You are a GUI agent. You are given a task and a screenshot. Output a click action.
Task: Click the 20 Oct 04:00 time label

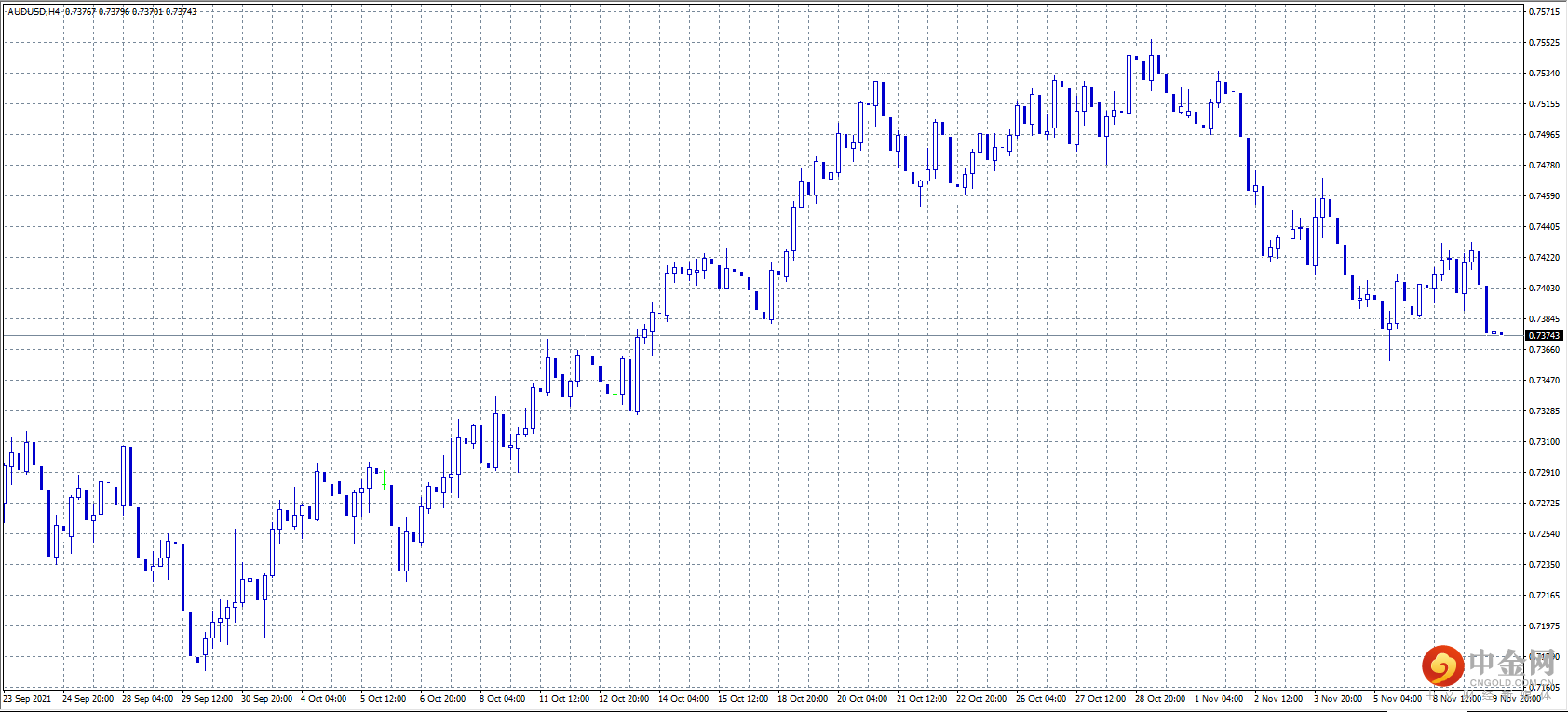(862, 699)
